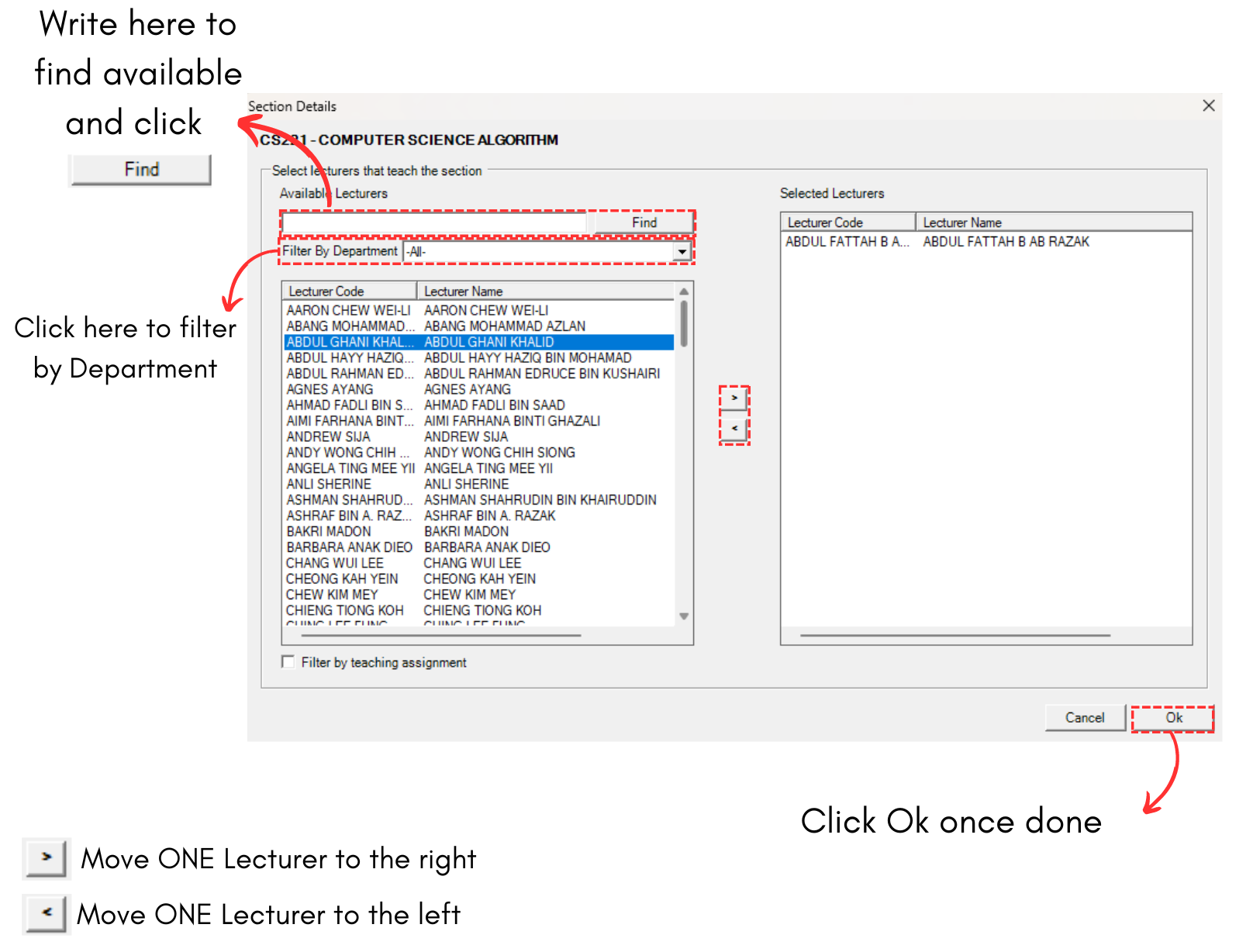Click the enlarged right-arrow button outside the dialog

click(47, 857)
